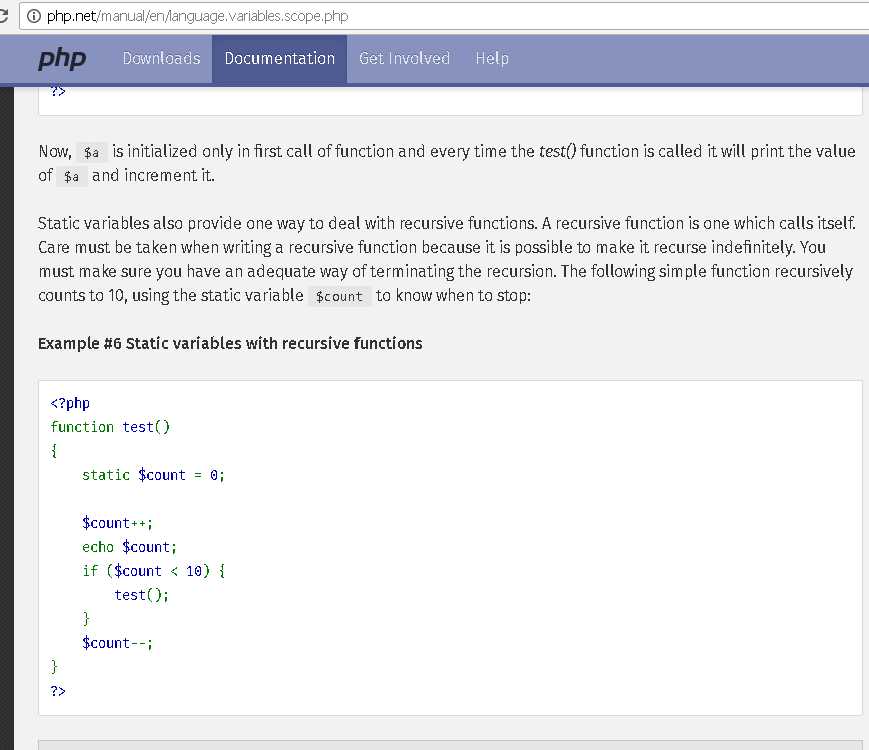The height and width of the screenshot is (750, 869).
Task: Click the browser reload icon
Action: coord(8,16)
